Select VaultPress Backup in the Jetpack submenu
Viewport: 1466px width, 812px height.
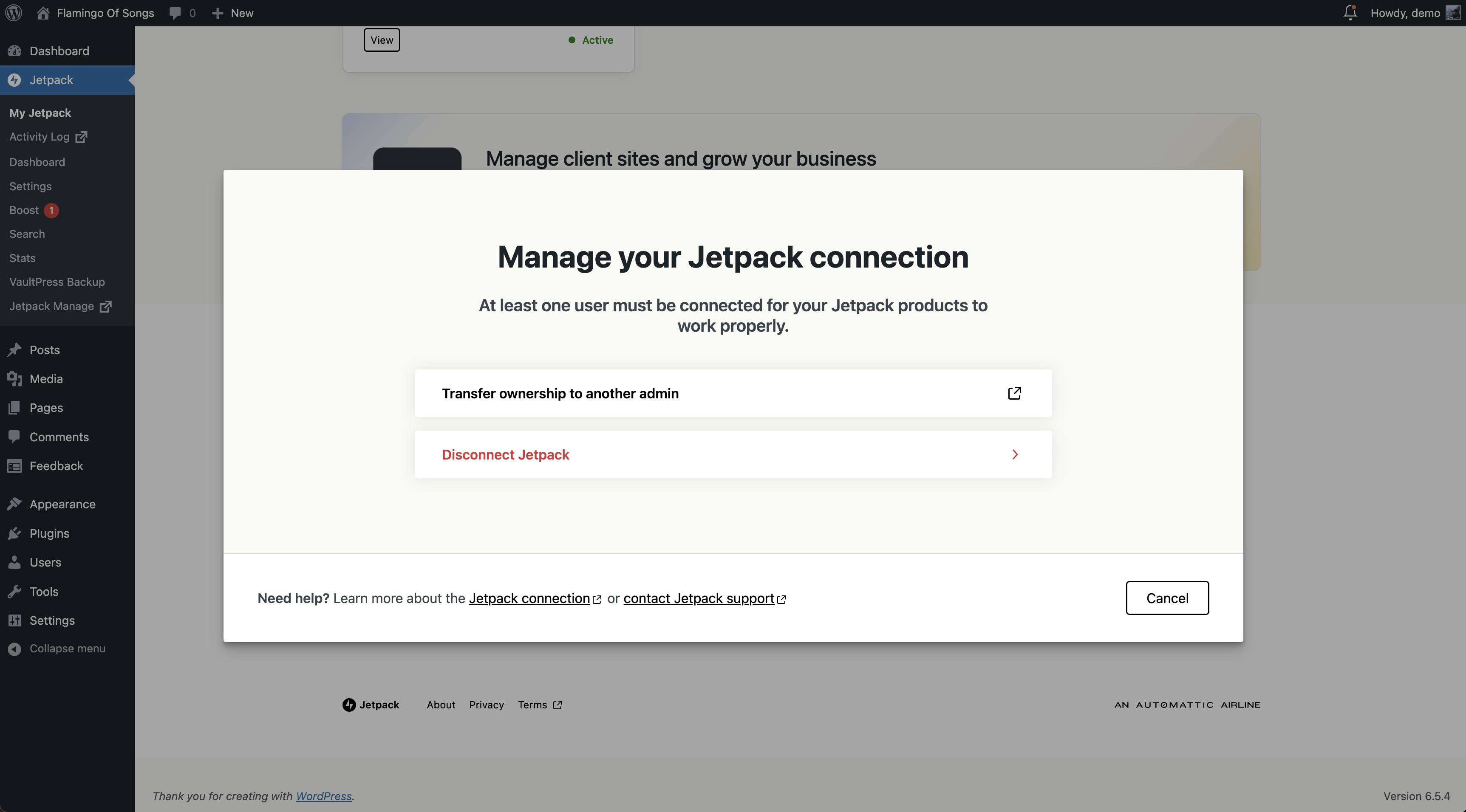[57, 282]
